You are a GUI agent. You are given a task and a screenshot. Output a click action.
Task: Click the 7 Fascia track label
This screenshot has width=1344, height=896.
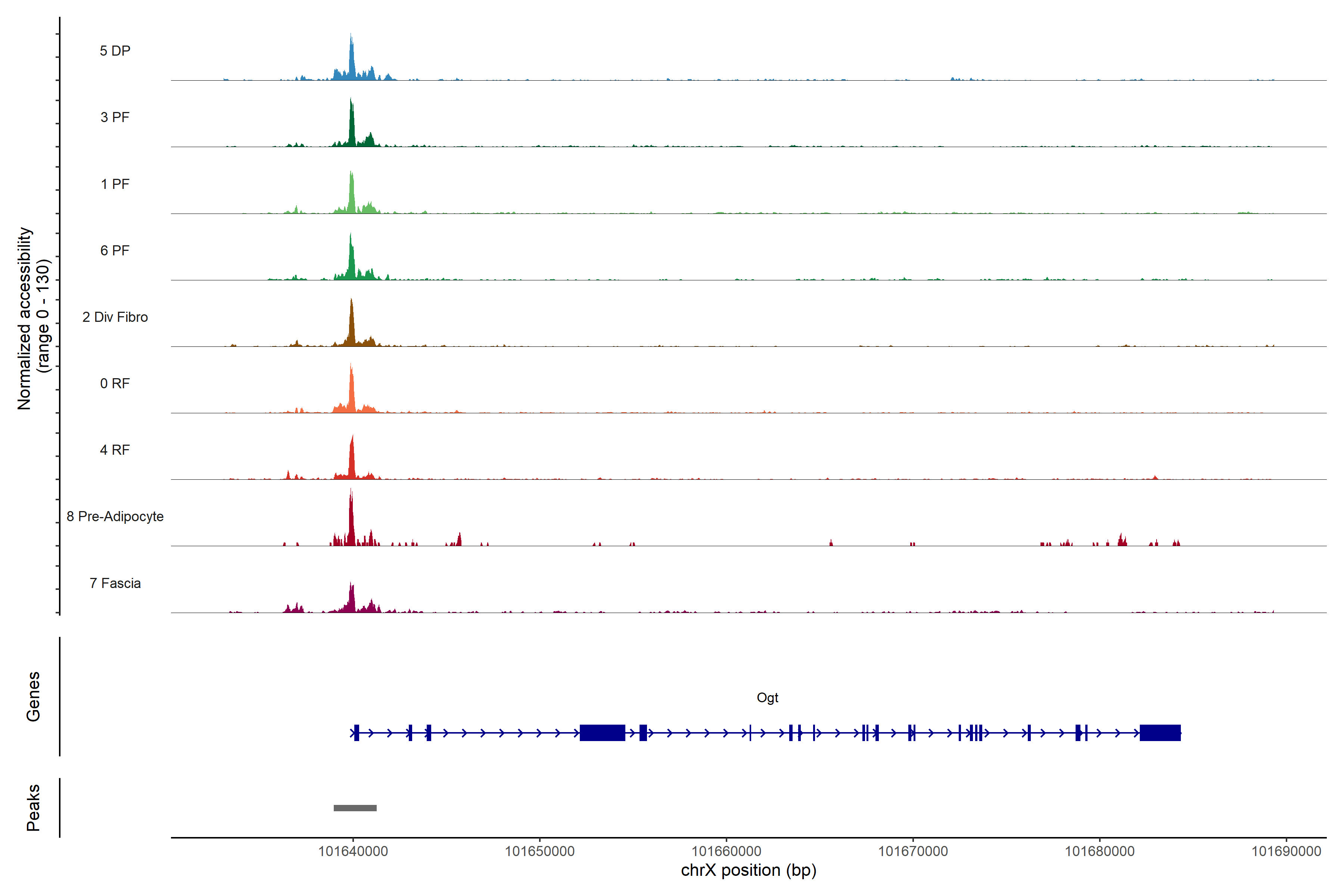115,583
